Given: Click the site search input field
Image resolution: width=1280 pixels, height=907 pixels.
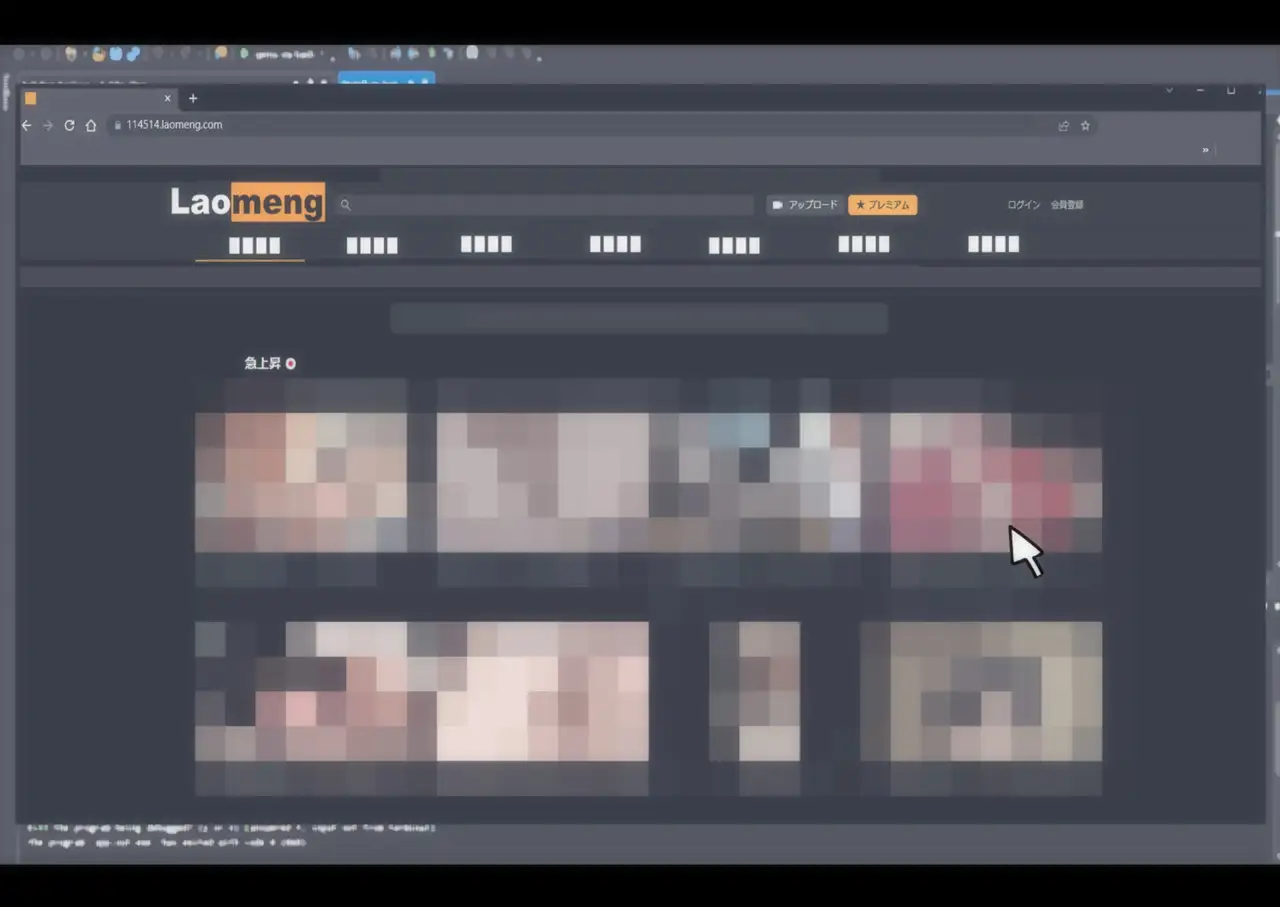Looking at the screenshot, I should click(550, 205).
